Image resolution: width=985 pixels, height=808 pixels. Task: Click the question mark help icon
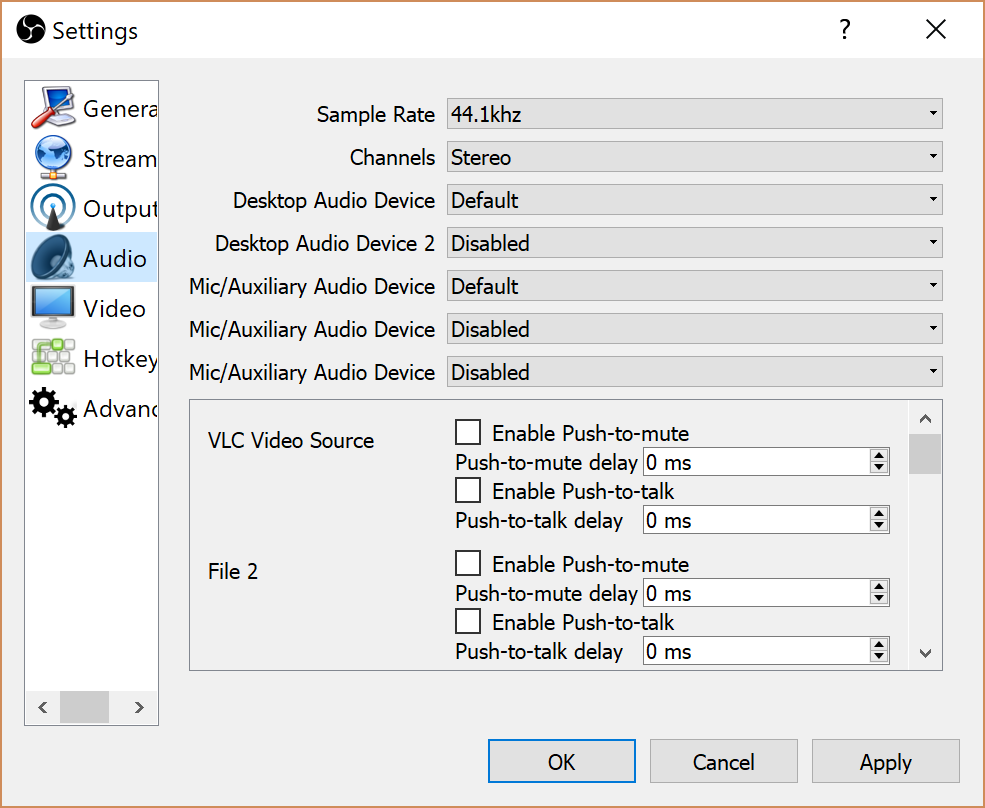tap(845, 30)
